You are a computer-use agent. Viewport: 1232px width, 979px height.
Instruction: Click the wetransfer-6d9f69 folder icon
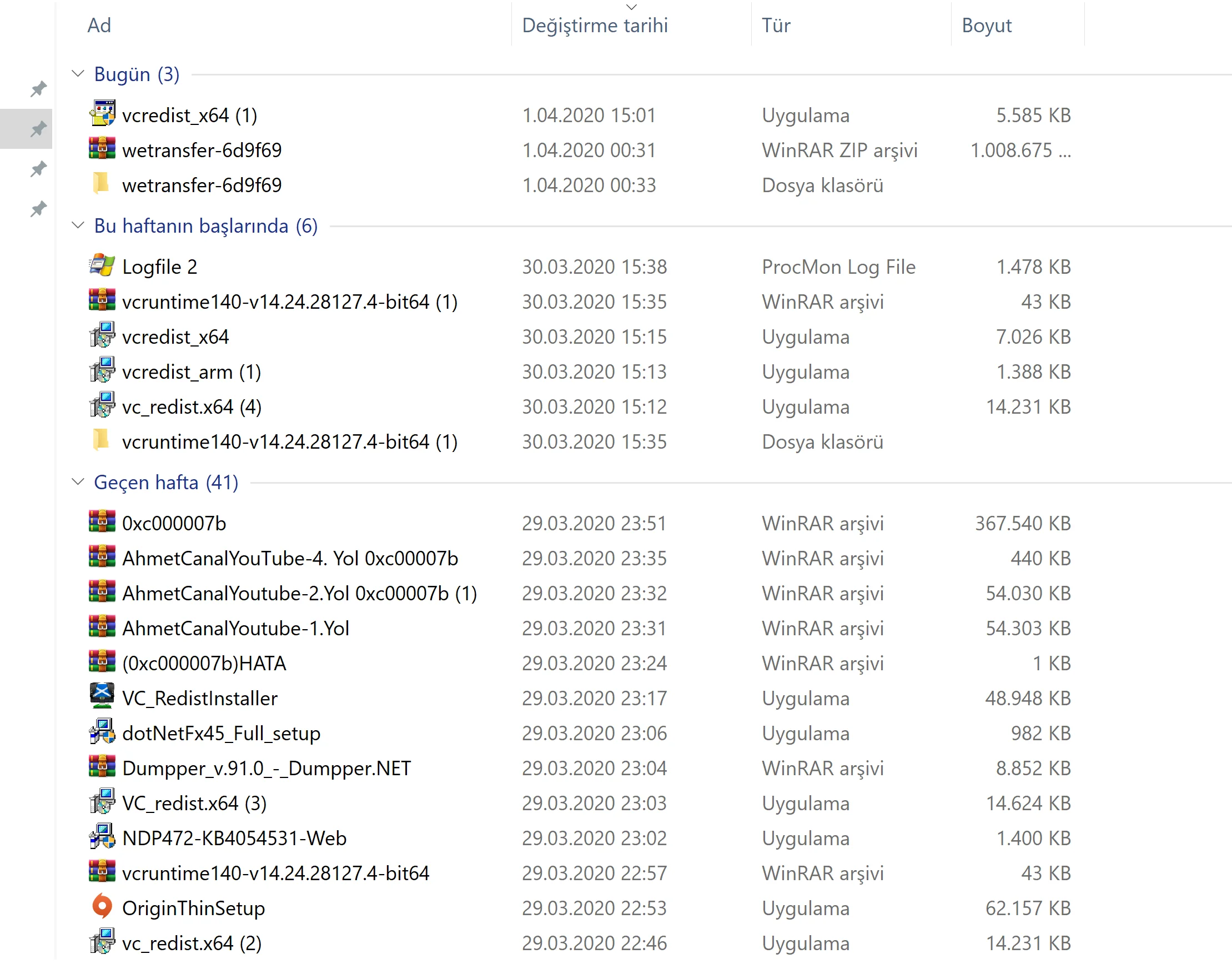coord(100,184)
